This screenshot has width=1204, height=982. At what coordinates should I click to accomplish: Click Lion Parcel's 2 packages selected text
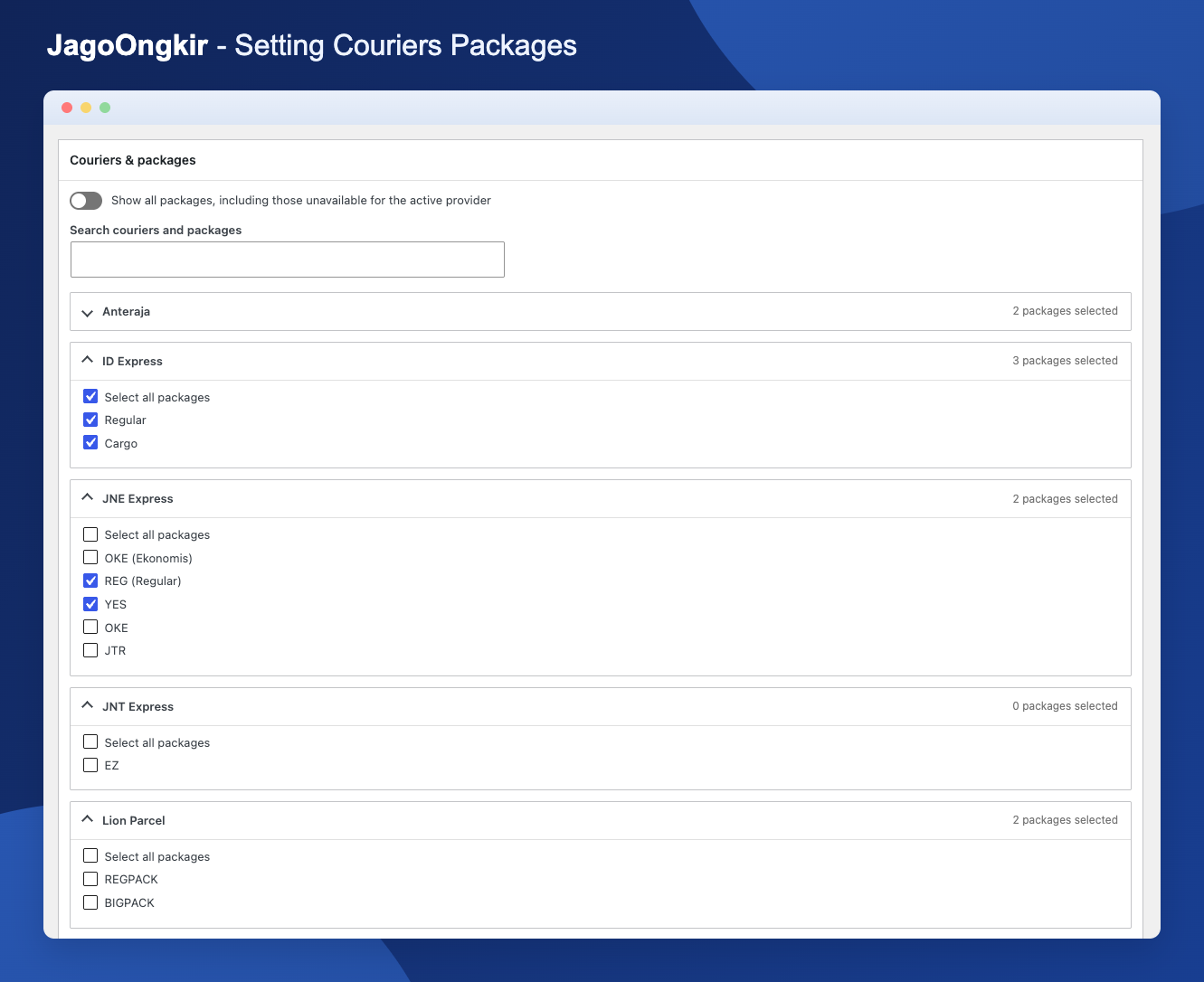pyautogui.click(x=1065, y=820)
